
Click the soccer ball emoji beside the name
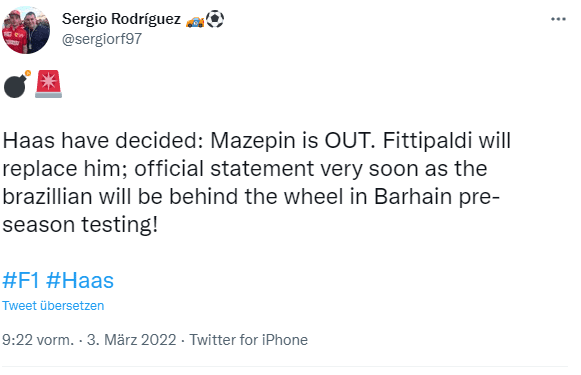pyautogui.click(x=215, y=19)
